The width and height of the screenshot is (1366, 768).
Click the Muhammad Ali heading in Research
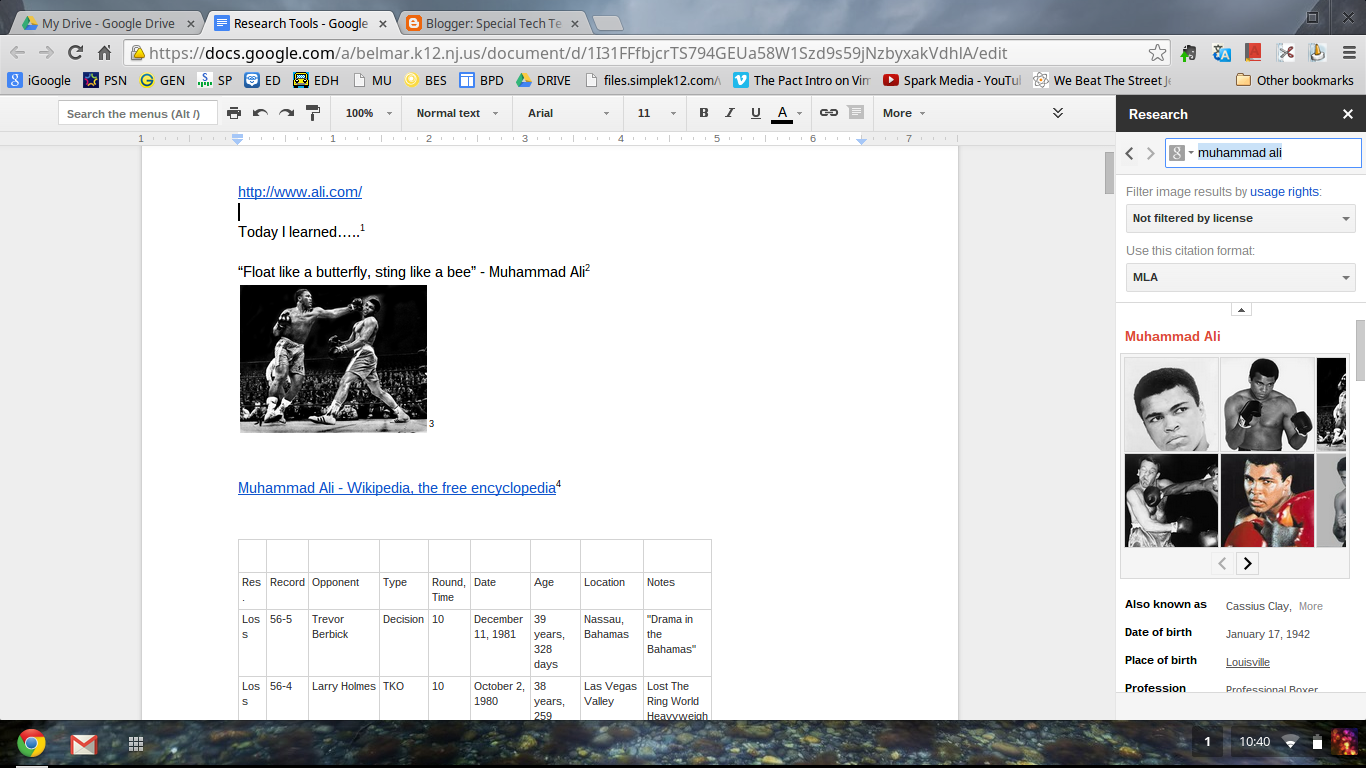click(x=1173, y=336)
